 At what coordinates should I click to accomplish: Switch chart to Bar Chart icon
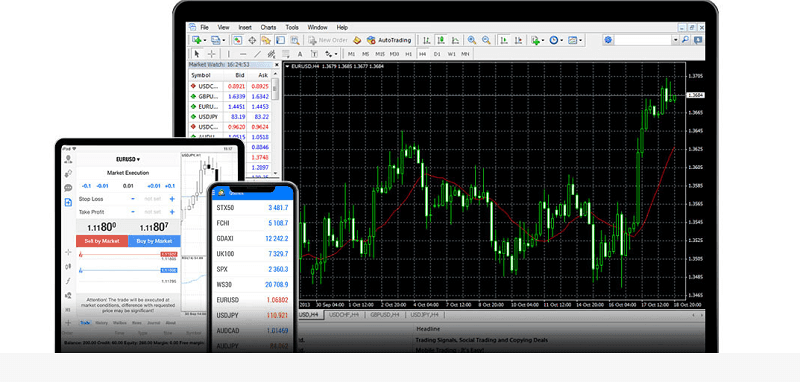click(427, 40)
